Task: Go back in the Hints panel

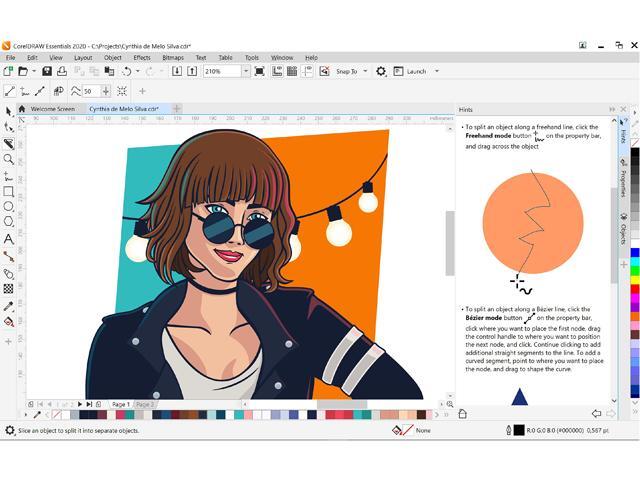Action: coord(596,414)
